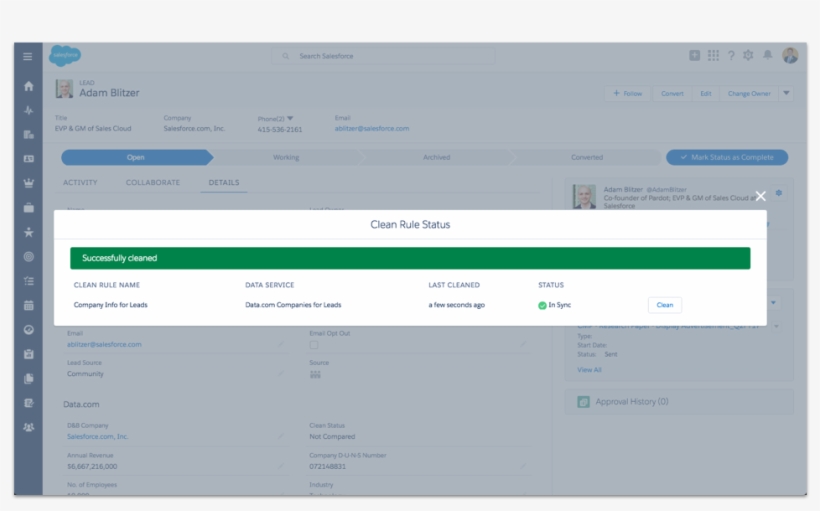This screenshot has height=511, width=820.
Task: Click the header email ablitzer@salesforce.com link
Action: pyautogui.click(x=372, y=129)
